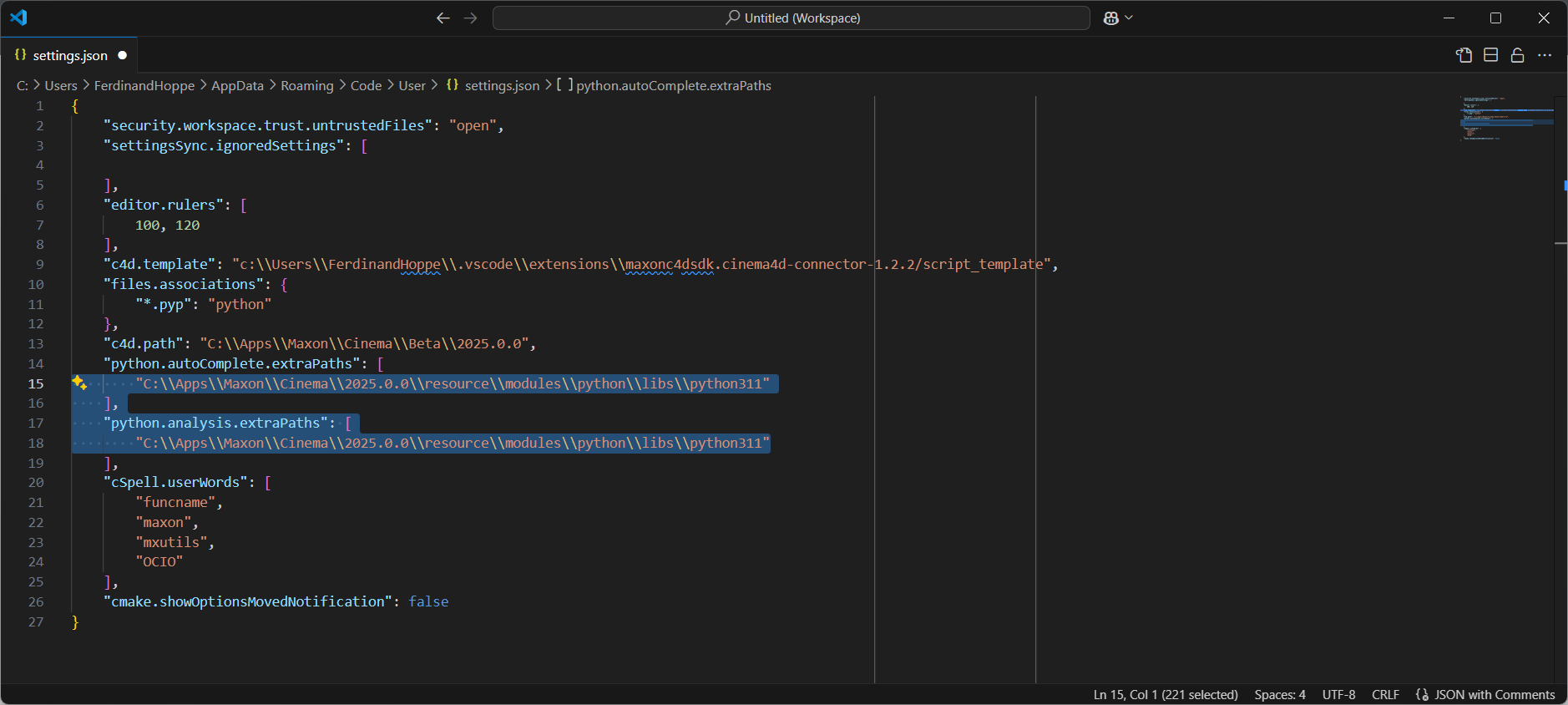Open the editor More Actions ellipsis
1568x705 pixels.
click(1545, 55)
